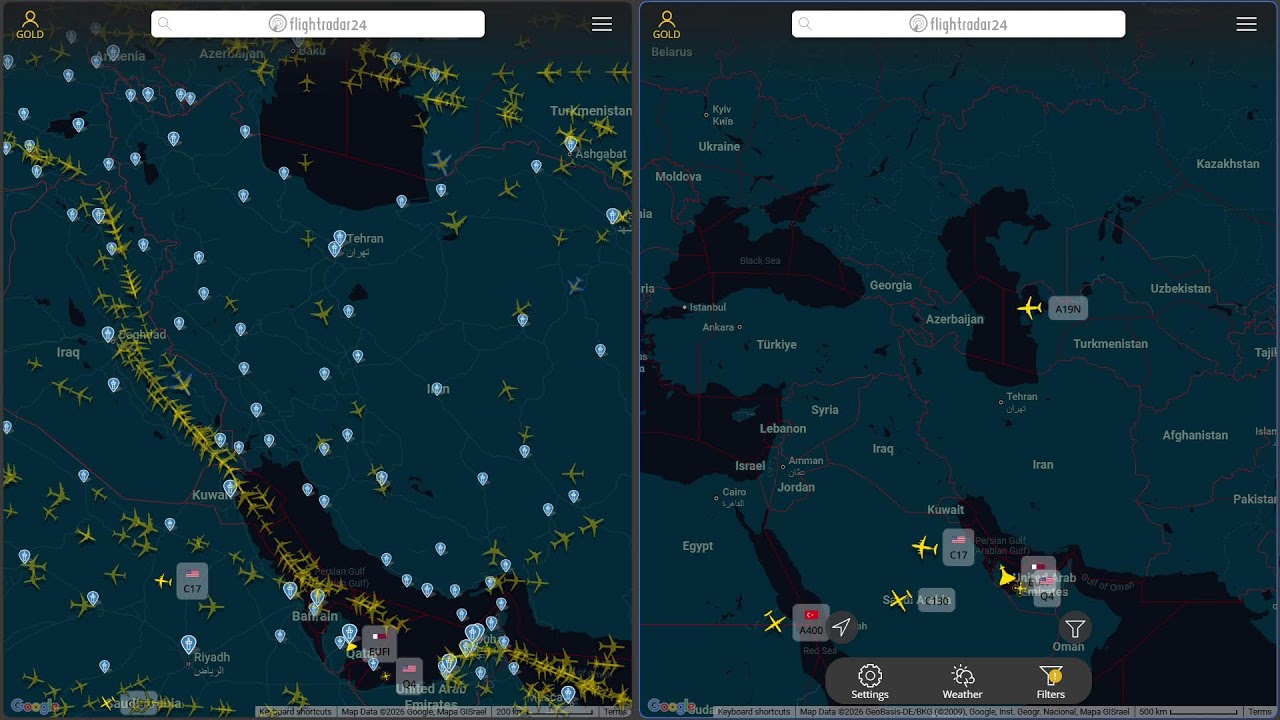
Task: Click the Q4 label in right pane
Action: pyautogui.click(x=1046, y=590)
